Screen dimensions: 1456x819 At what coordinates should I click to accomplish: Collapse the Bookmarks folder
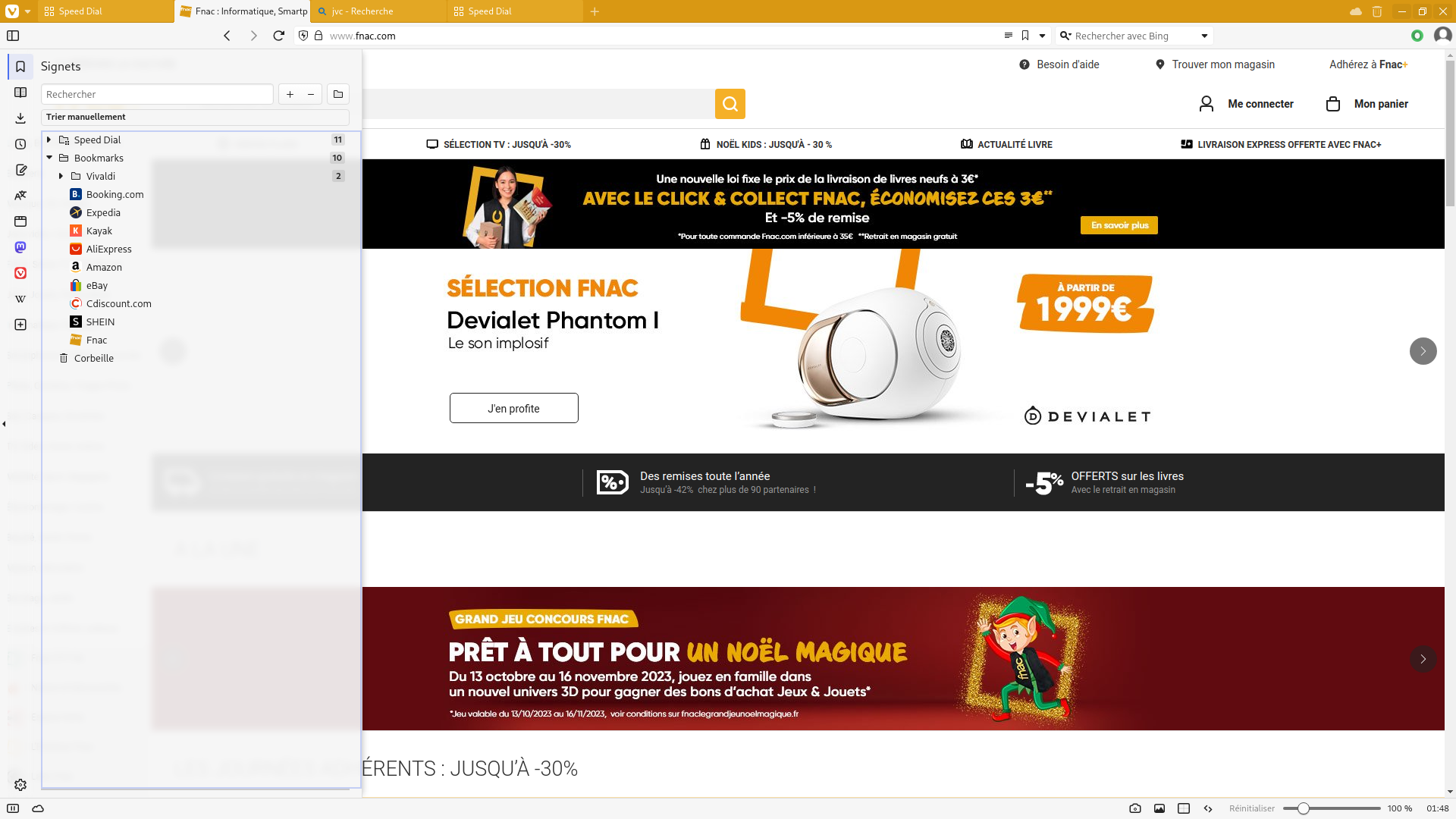tap(49, 158)
